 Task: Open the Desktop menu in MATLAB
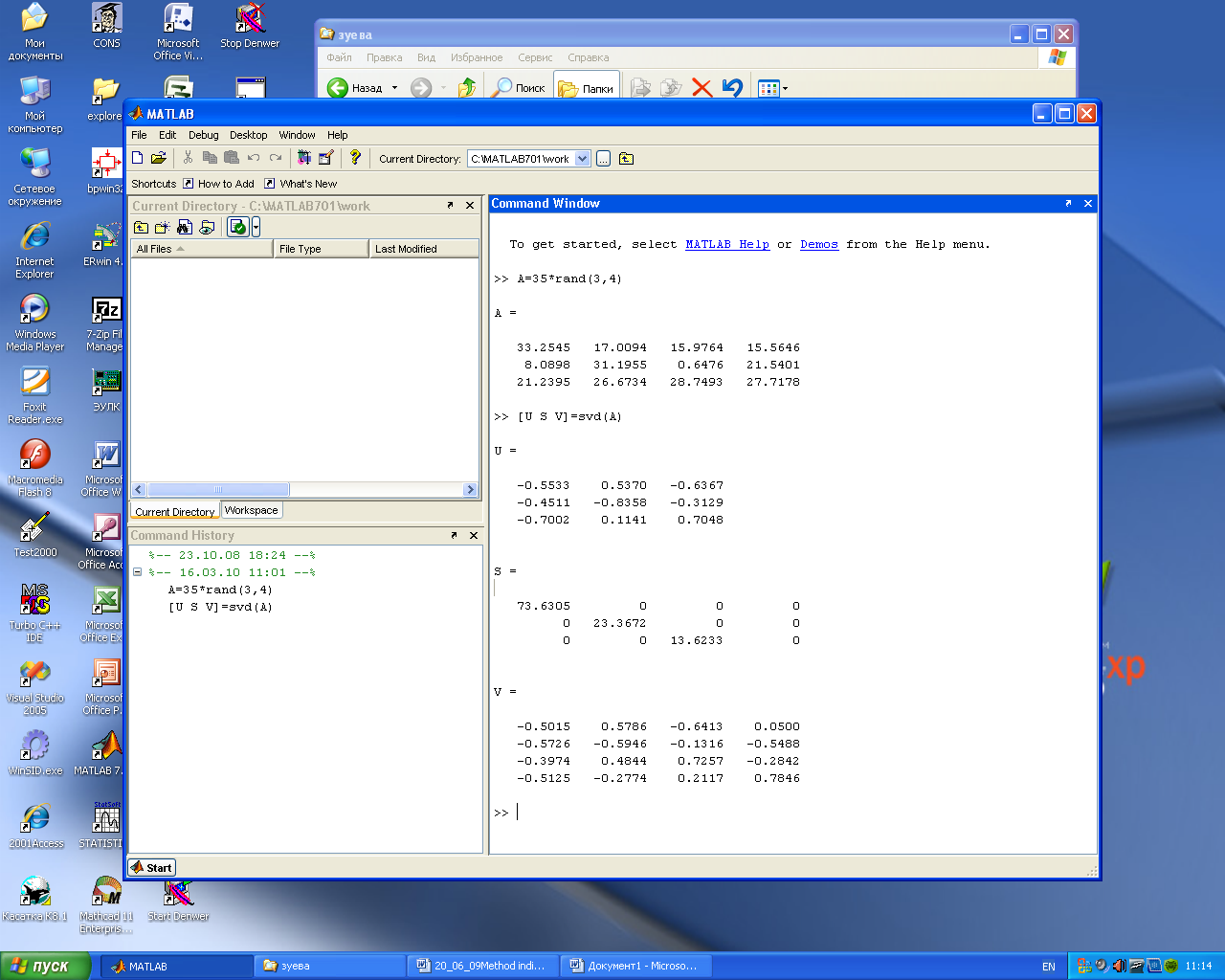pyautogui.click(x=248, y=135)
